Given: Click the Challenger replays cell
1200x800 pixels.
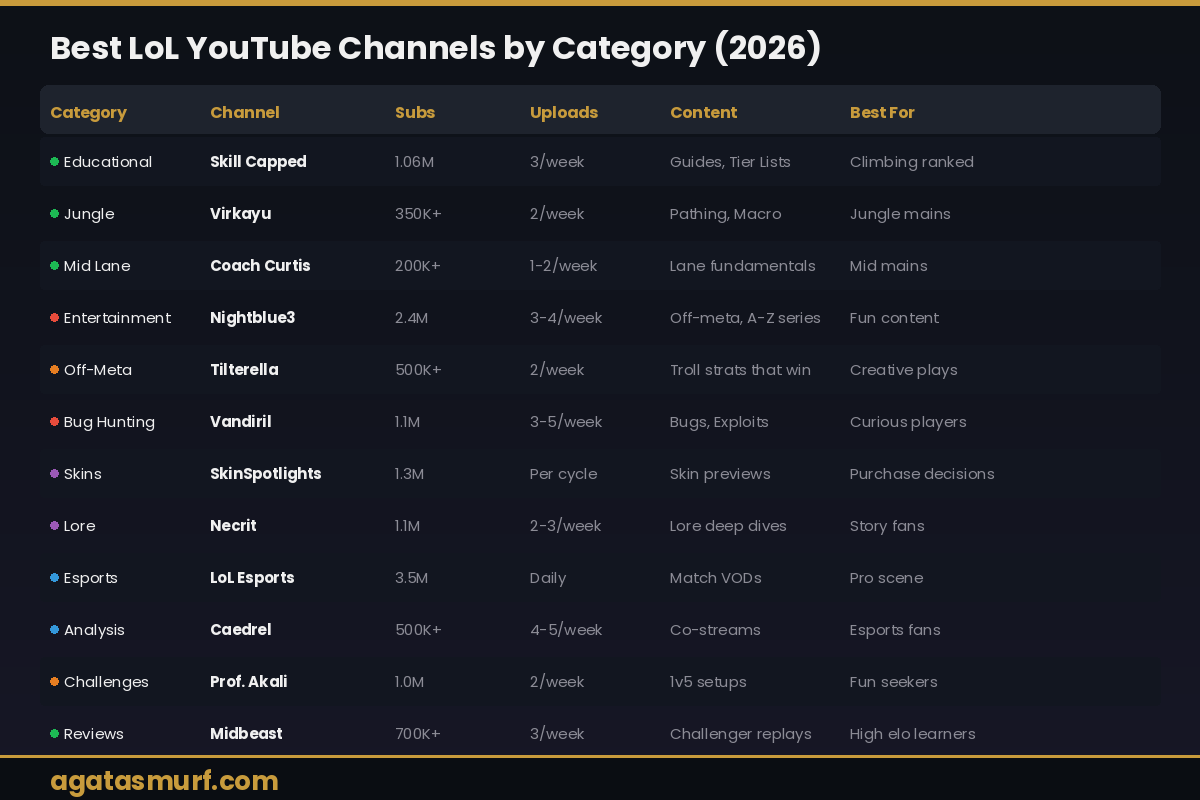Looking at the screenshot, I should (x=741, y=734).
